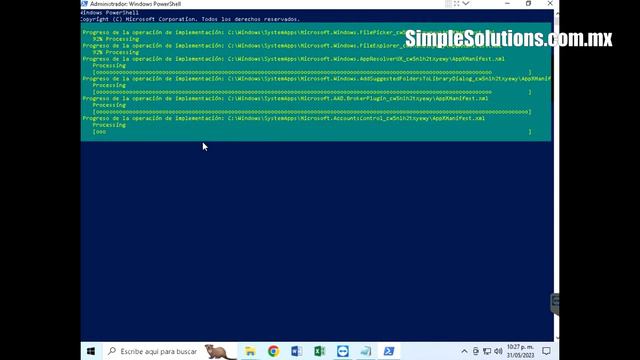Click the 'Windows PowerShell' header line
The width and height of the screenshot is (640, 360).
pyautogui.click(x=110, y=13)
